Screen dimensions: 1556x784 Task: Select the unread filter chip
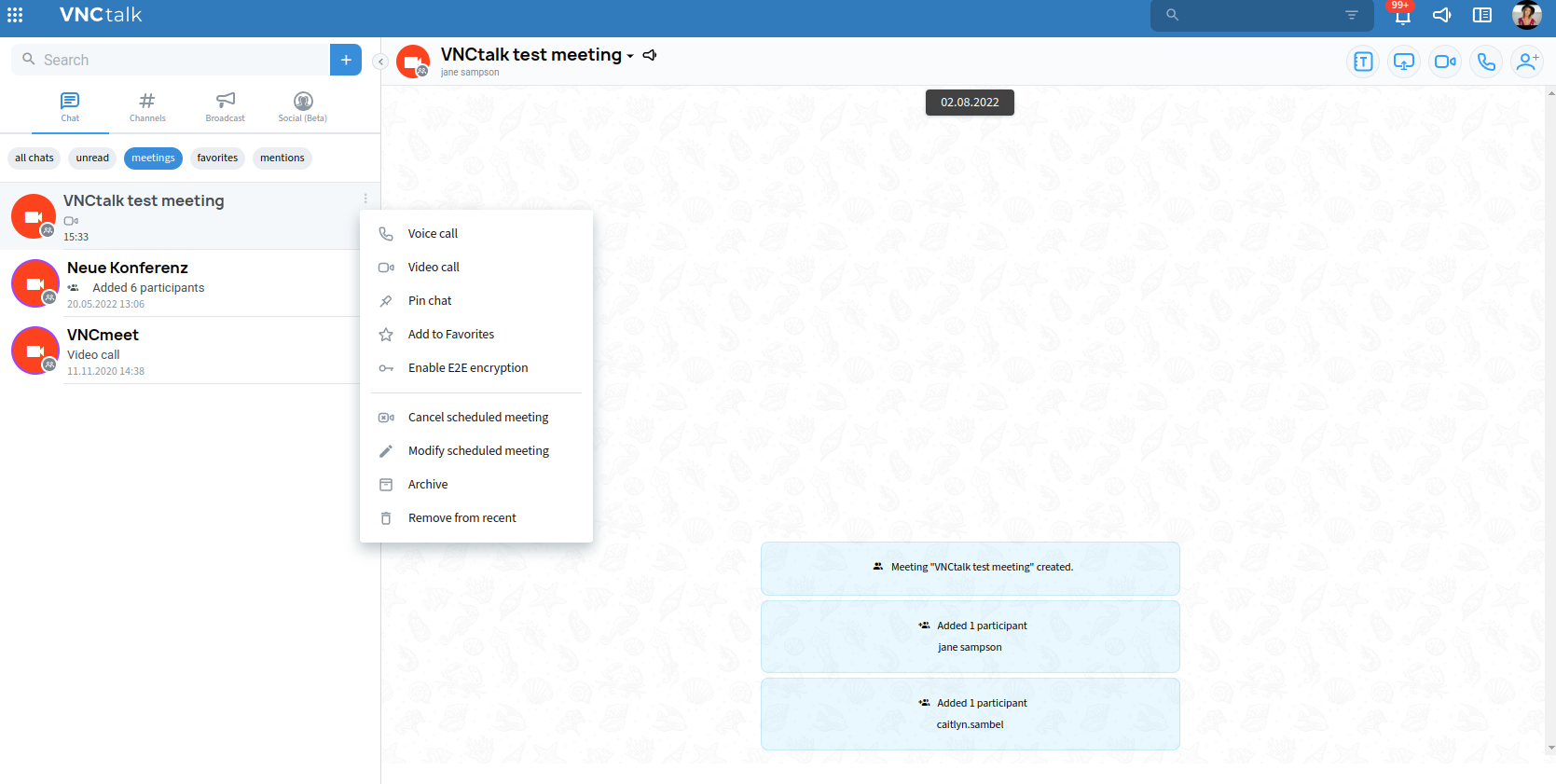[92, 158]
